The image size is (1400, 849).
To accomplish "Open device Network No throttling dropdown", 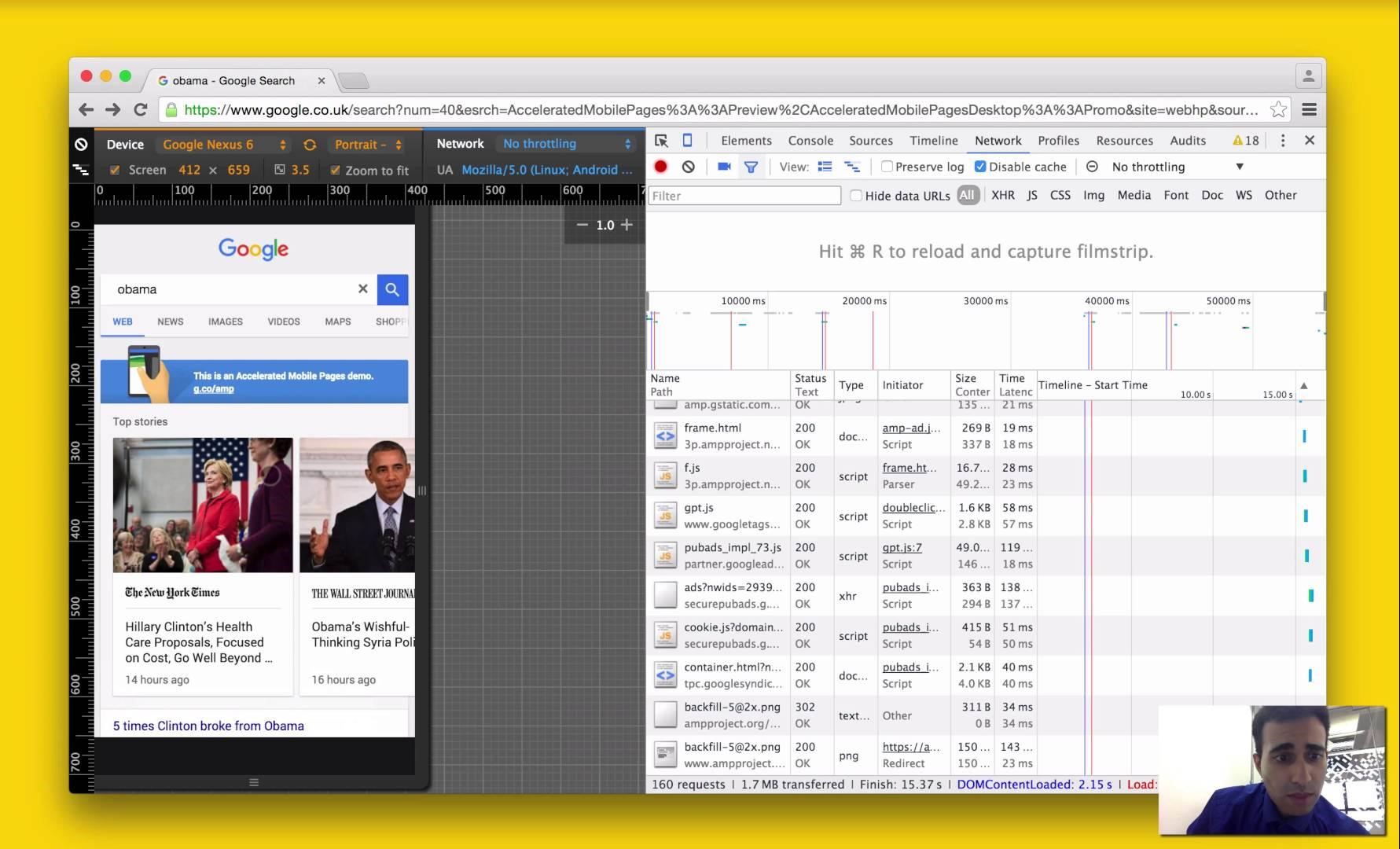I will click(567, 144).
